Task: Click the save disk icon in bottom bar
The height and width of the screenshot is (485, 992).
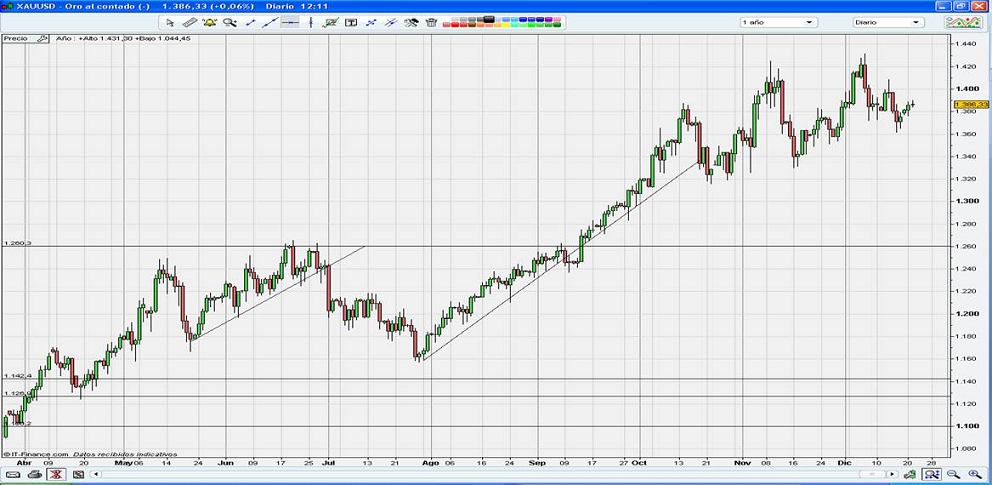Action: click(78, 474)
